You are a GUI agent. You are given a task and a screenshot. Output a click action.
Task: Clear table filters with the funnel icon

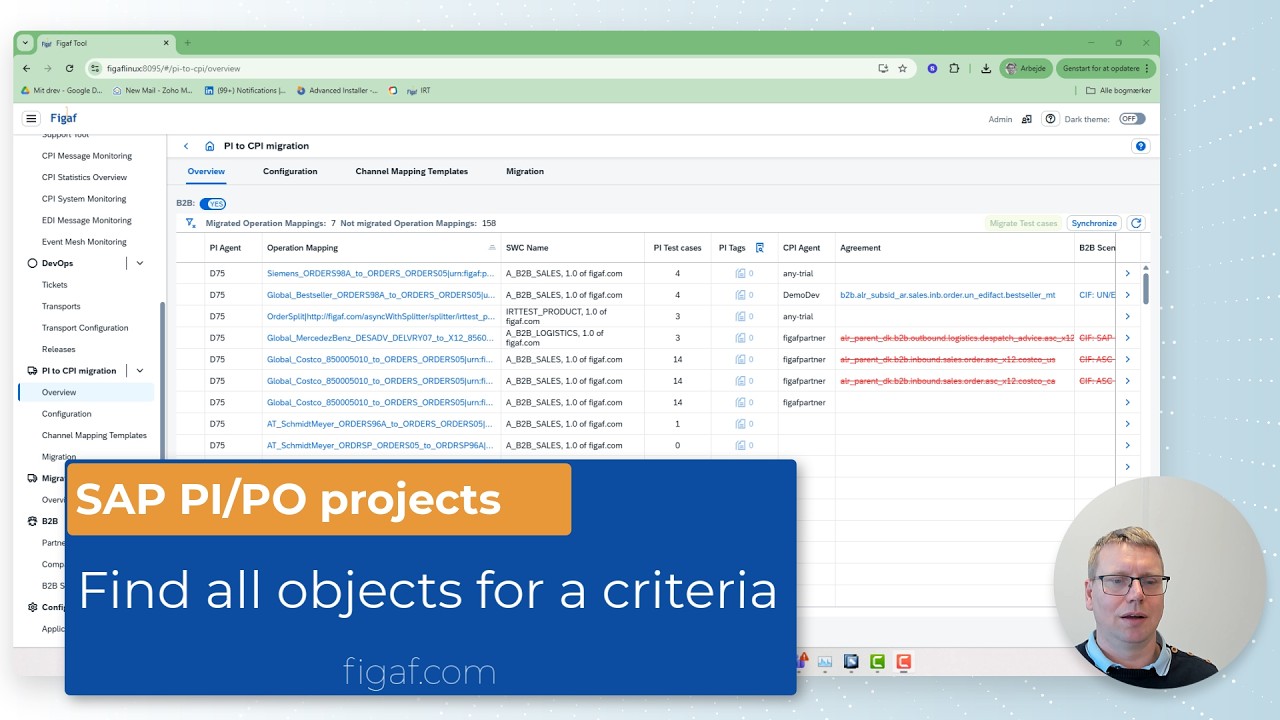point(190,223)
